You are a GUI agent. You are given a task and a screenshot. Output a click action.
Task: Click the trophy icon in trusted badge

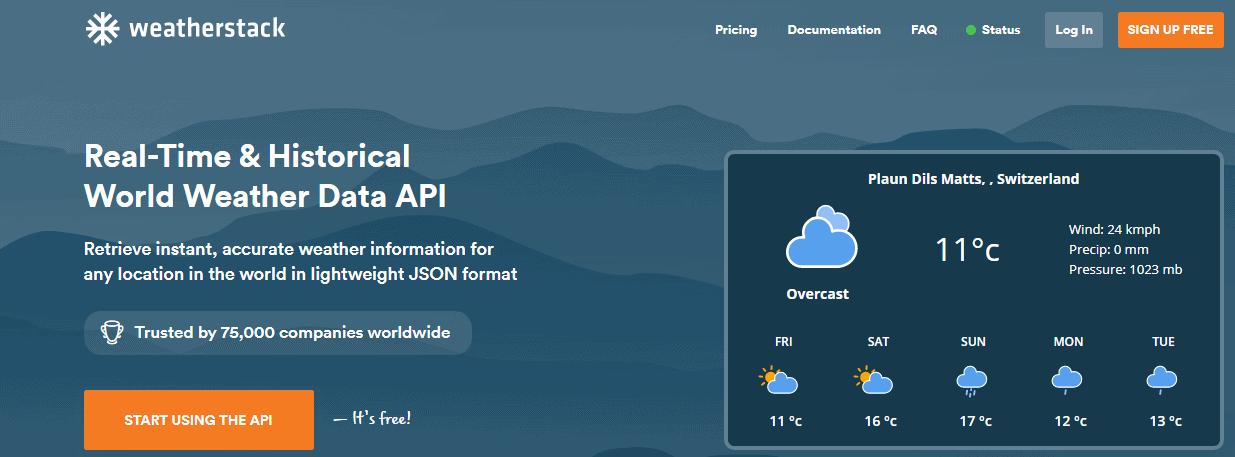pos(112,332)
